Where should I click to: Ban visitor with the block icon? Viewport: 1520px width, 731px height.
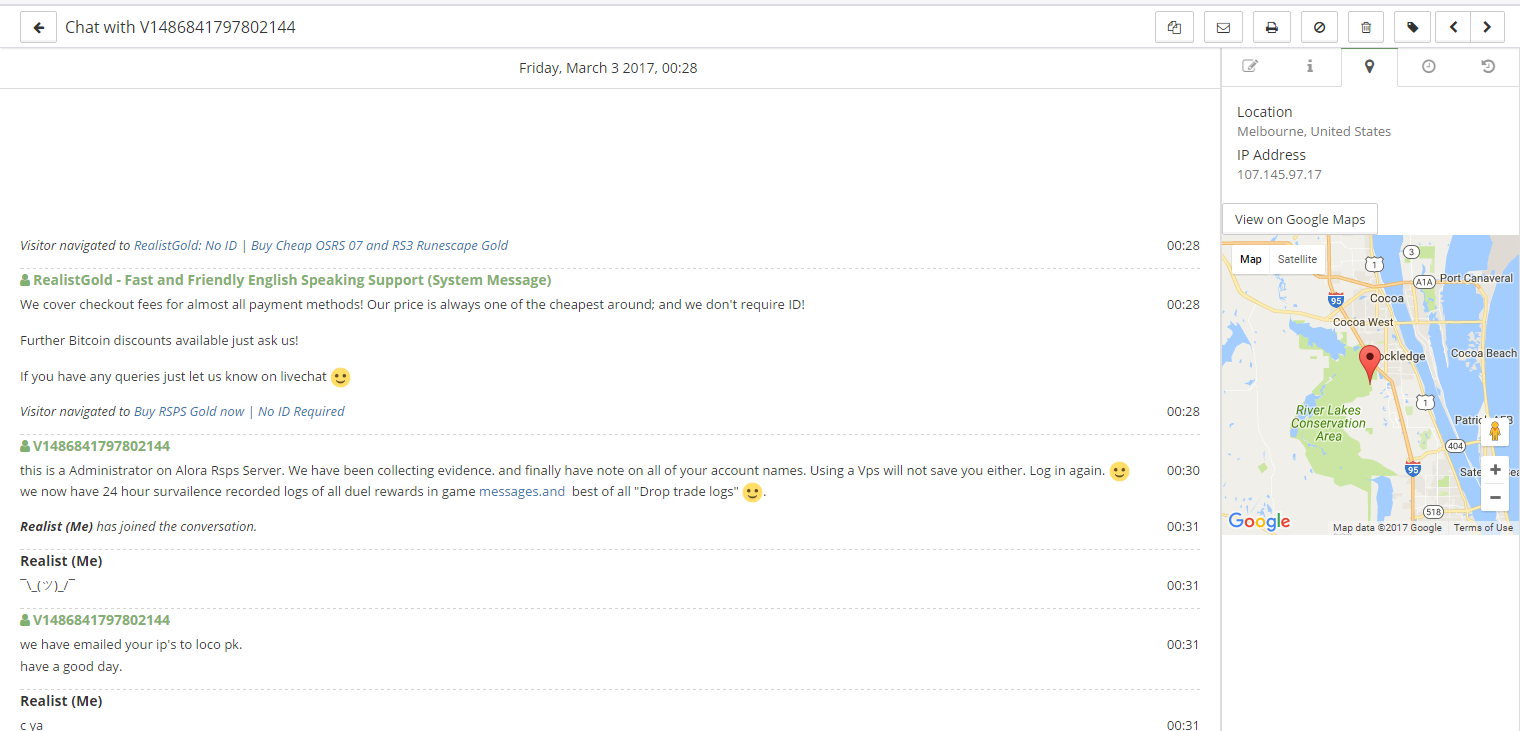(1319, 27)
